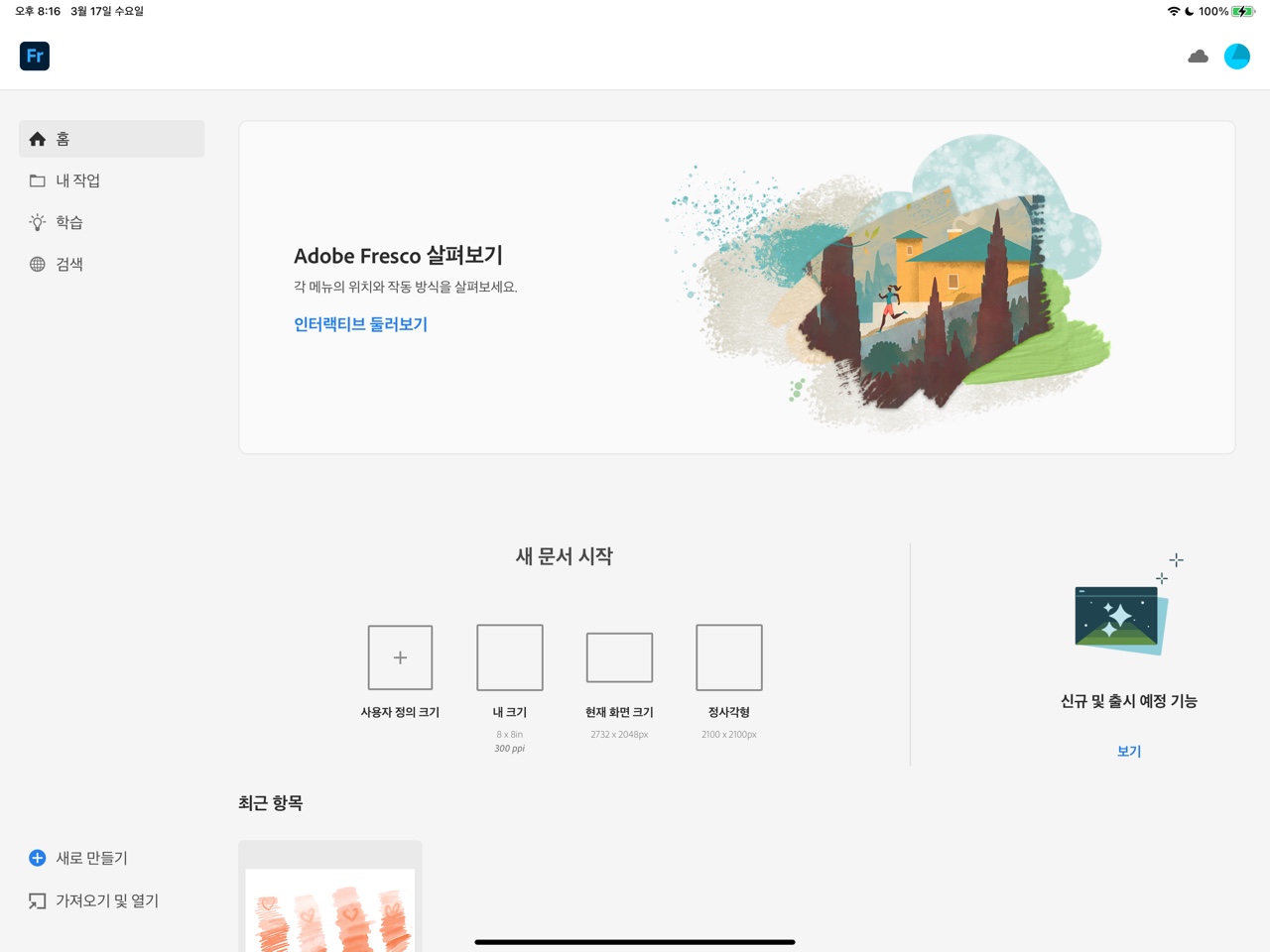The image size is (1270, 952).
Task: Click the 사용자 정의 크기 label
Action: [x=400, y=712]
